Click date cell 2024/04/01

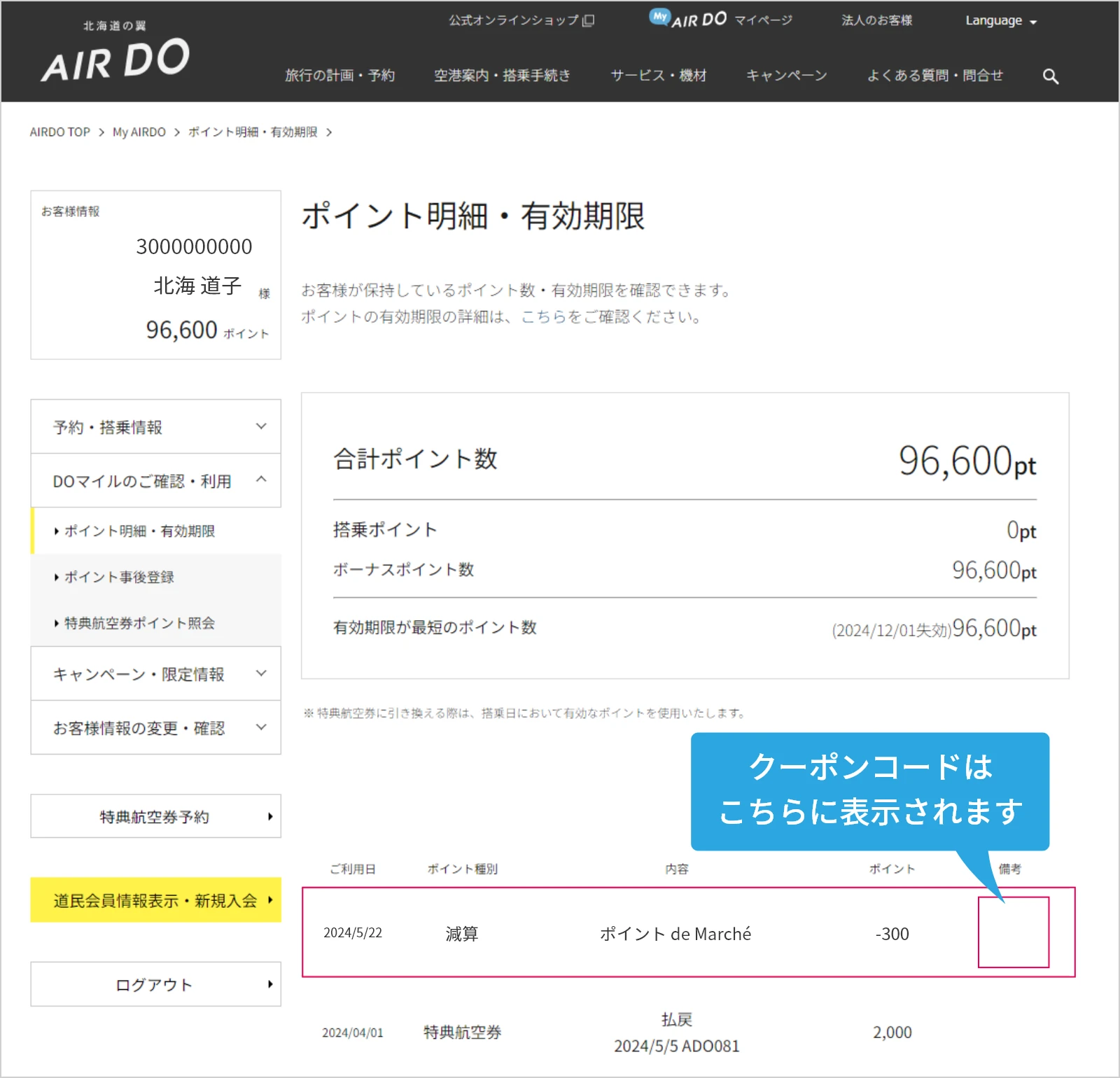coord(353,1033)
